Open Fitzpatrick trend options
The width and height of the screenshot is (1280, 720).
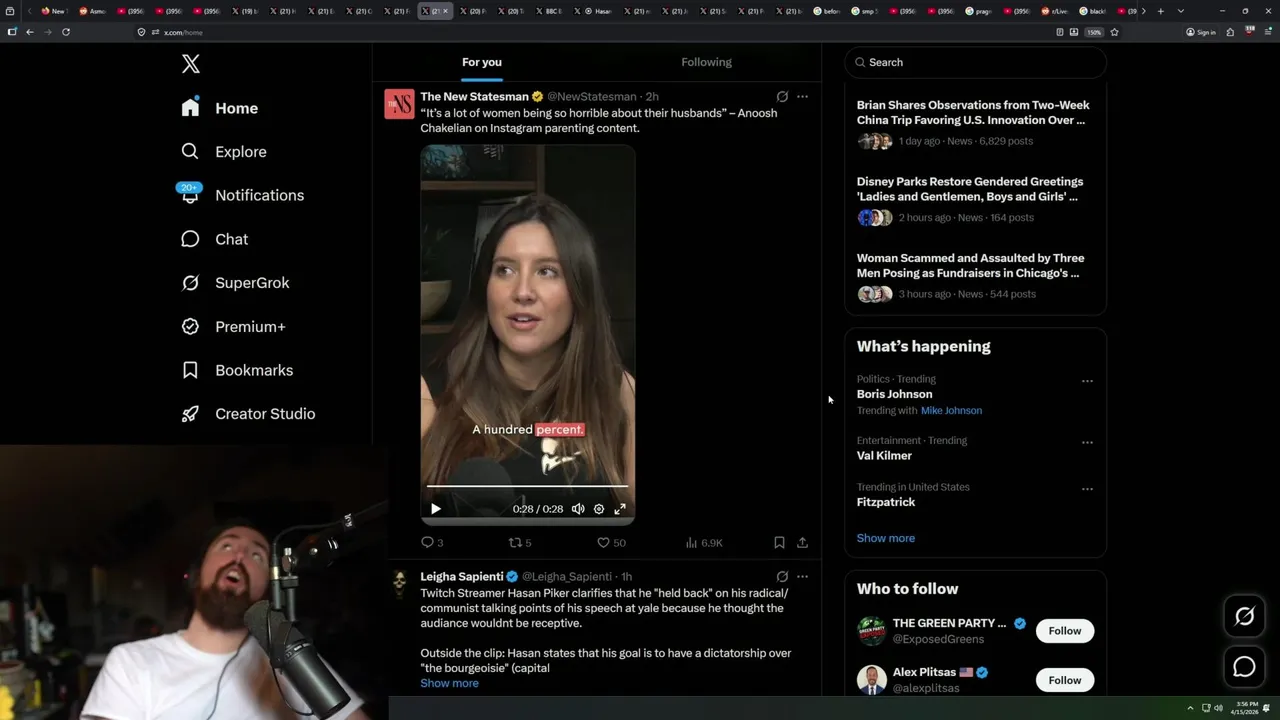coord(1087,489)
